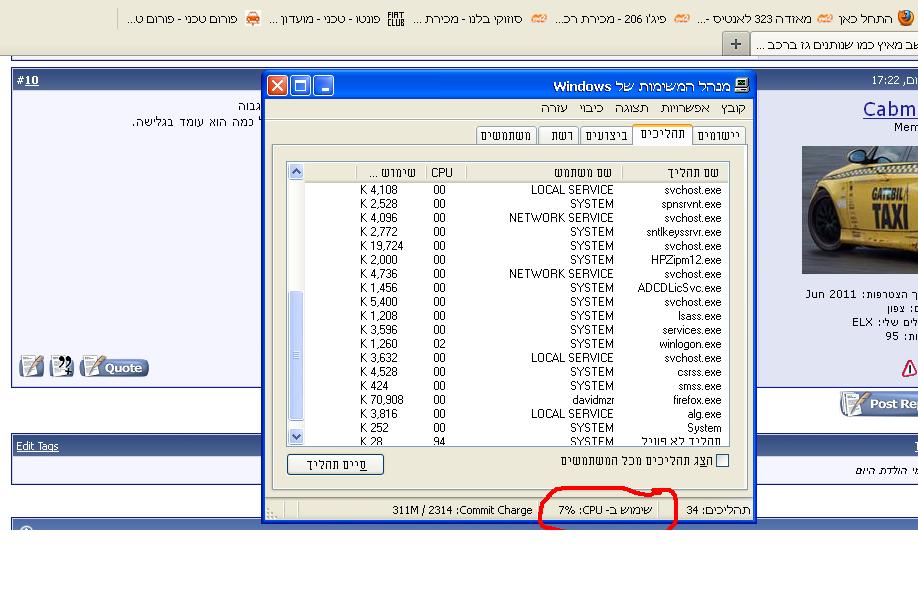Click the multi-quote icon with quotation marks
Viewport: 918px width, 615px height.
[62, 367]
